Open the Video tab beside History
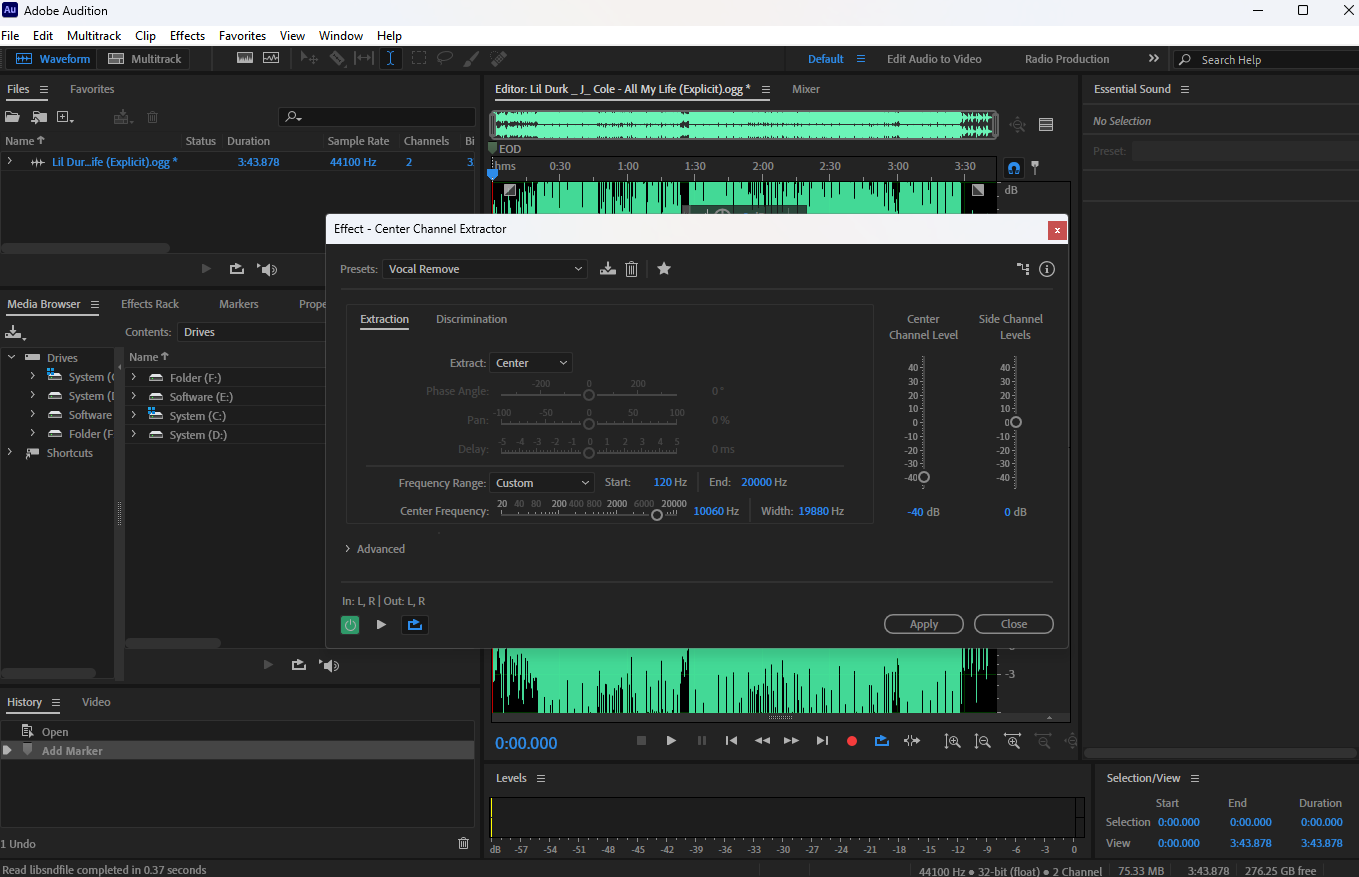 point(96,702)
